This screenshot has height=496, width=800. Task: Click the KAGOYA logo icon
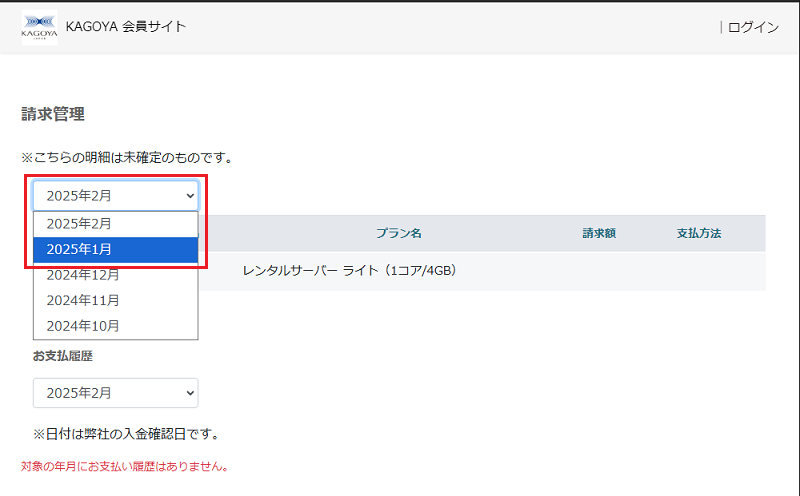[39, 28]
